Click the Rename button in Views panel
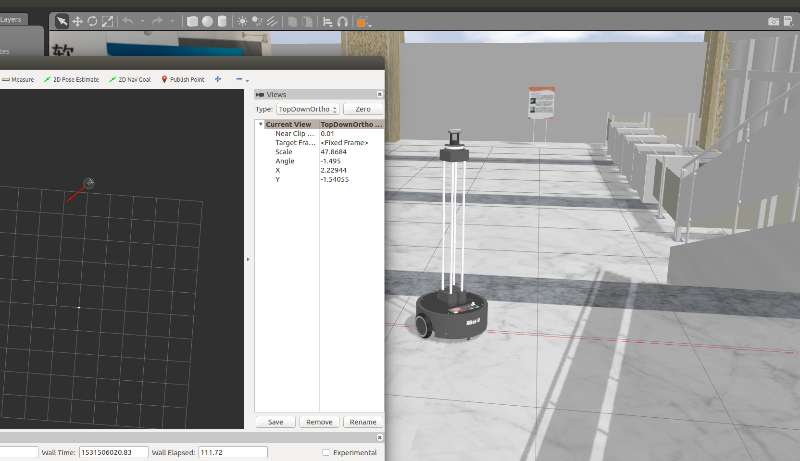The height and width of the screenshot is (461, 800). click(x=363, y=422)
